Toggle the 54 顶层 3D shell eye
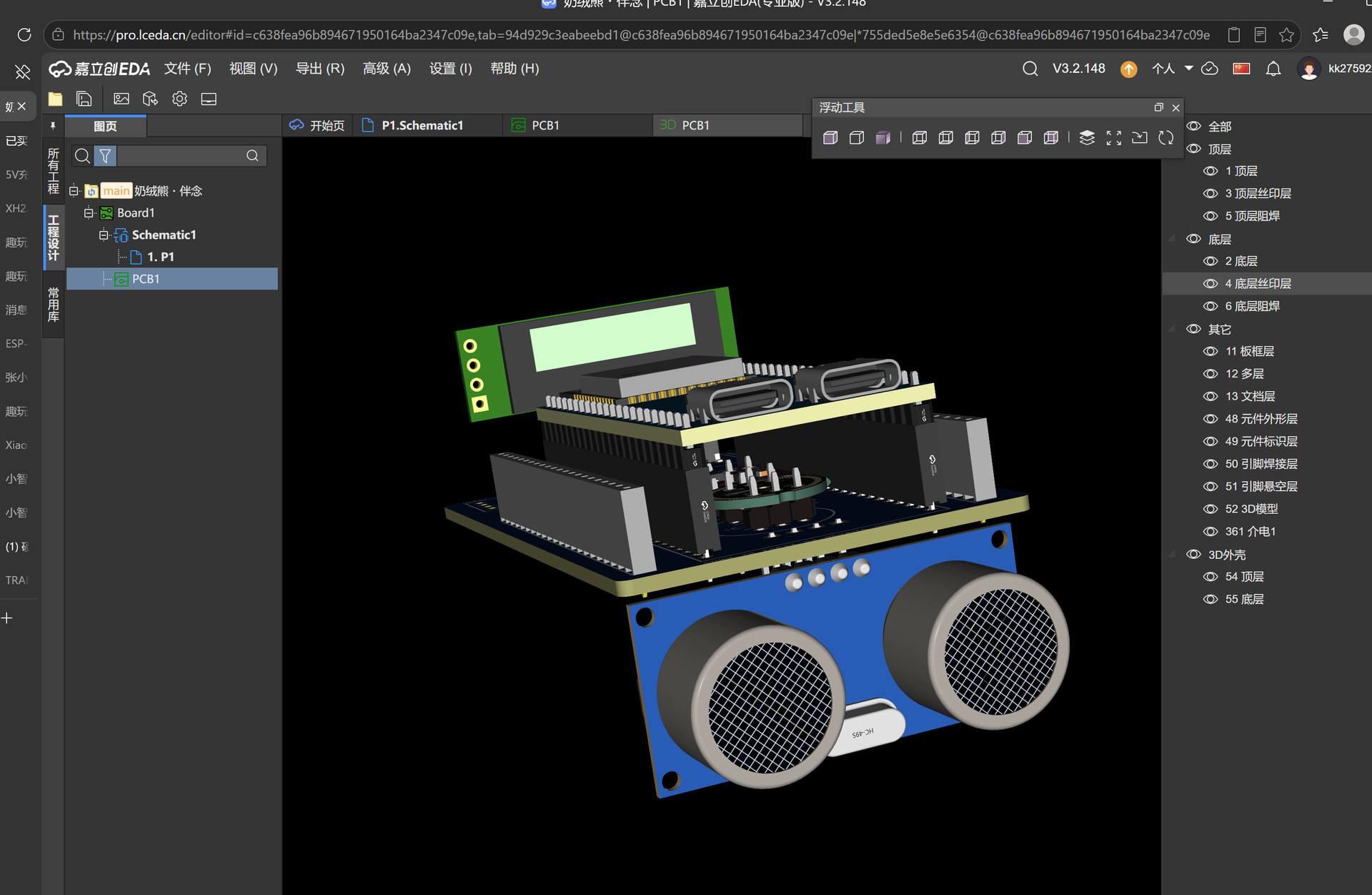 click(x=1211, y=576)
